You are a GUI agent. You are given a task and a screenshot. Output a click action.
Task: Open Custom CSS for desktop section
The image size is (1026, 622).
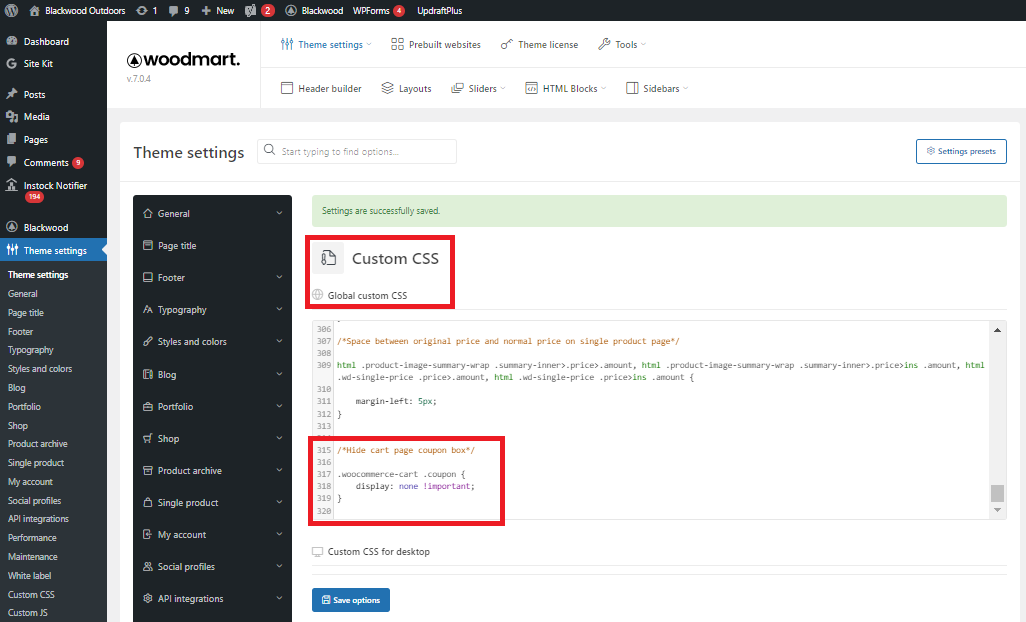click(371, 551)
